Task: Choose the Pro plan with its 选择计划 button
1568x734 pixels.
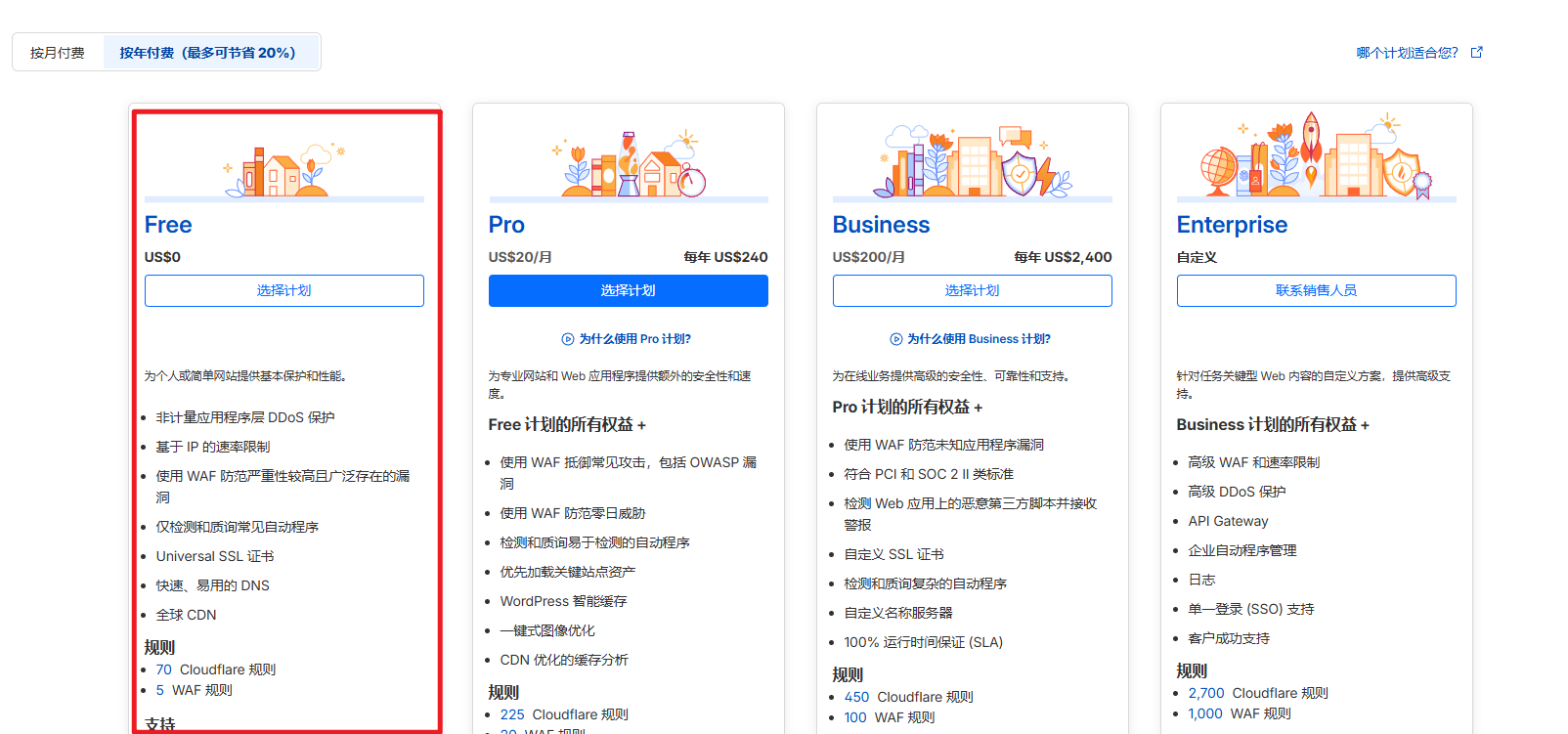Action: (628, 291)
